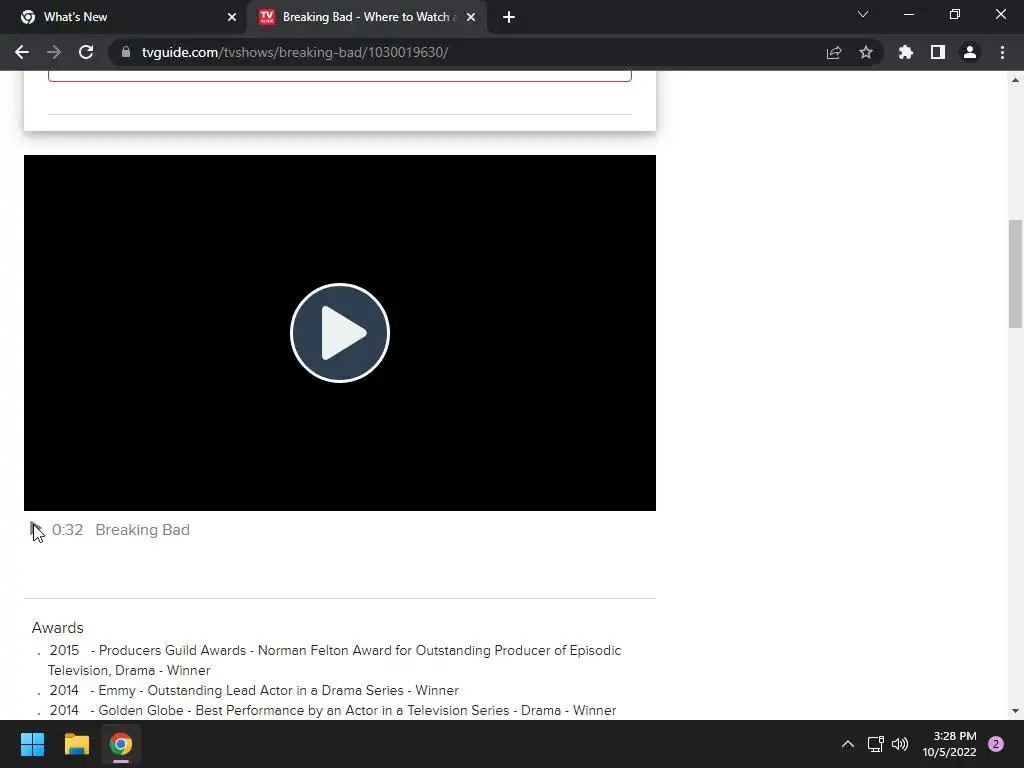Open the volume speaker icon
1024x768 pixels.
[x=900, y=744]
